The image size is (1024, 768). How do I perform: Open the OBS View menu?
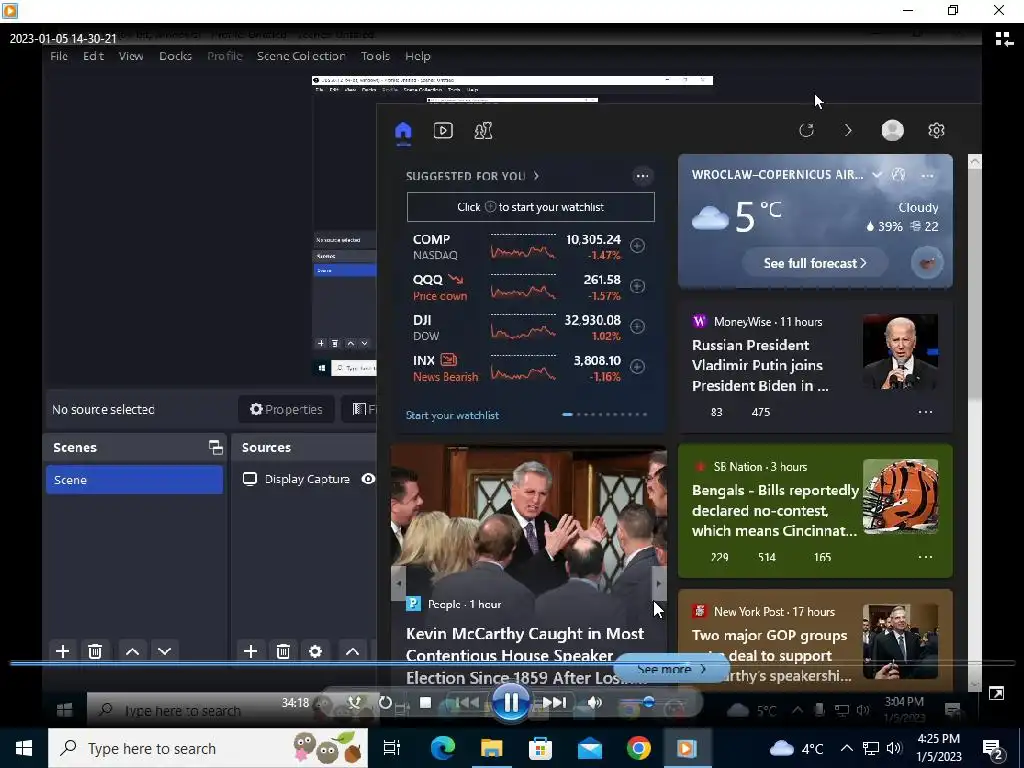pos(131,56)
